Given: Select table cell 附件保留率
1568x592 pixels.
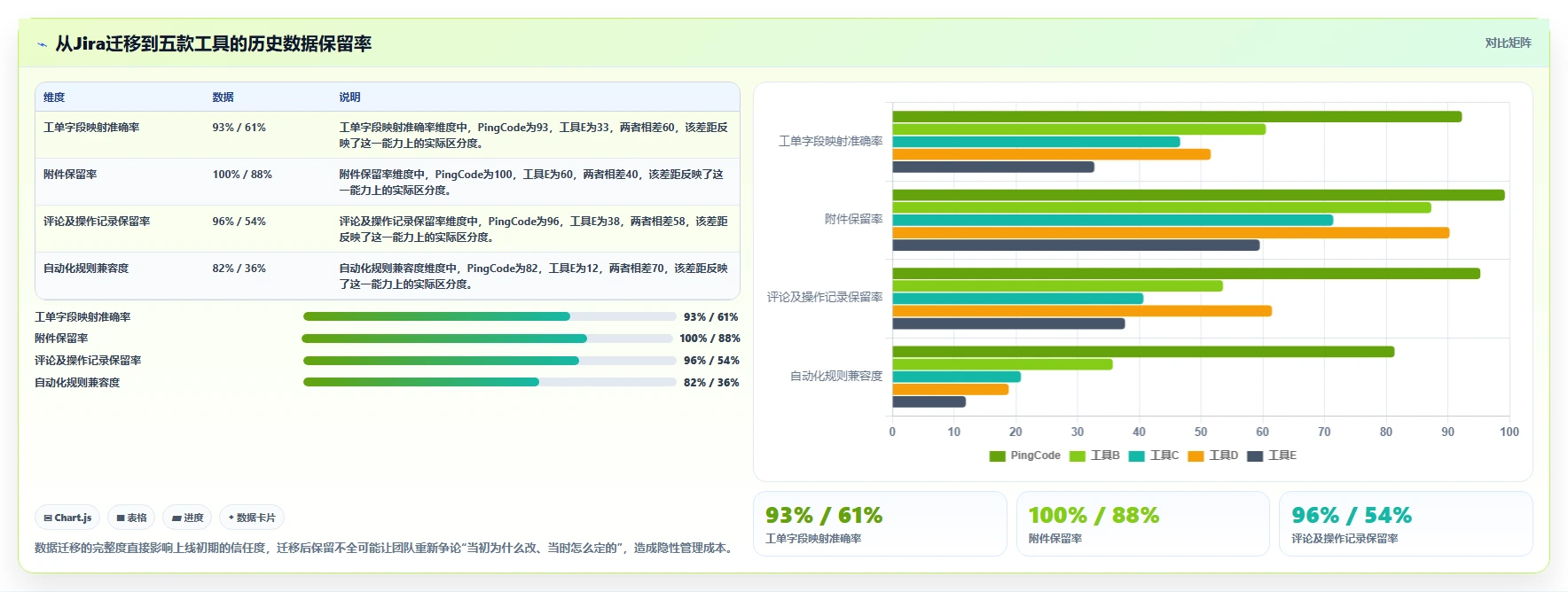Looking at the screenshot, I should [70, 175].
